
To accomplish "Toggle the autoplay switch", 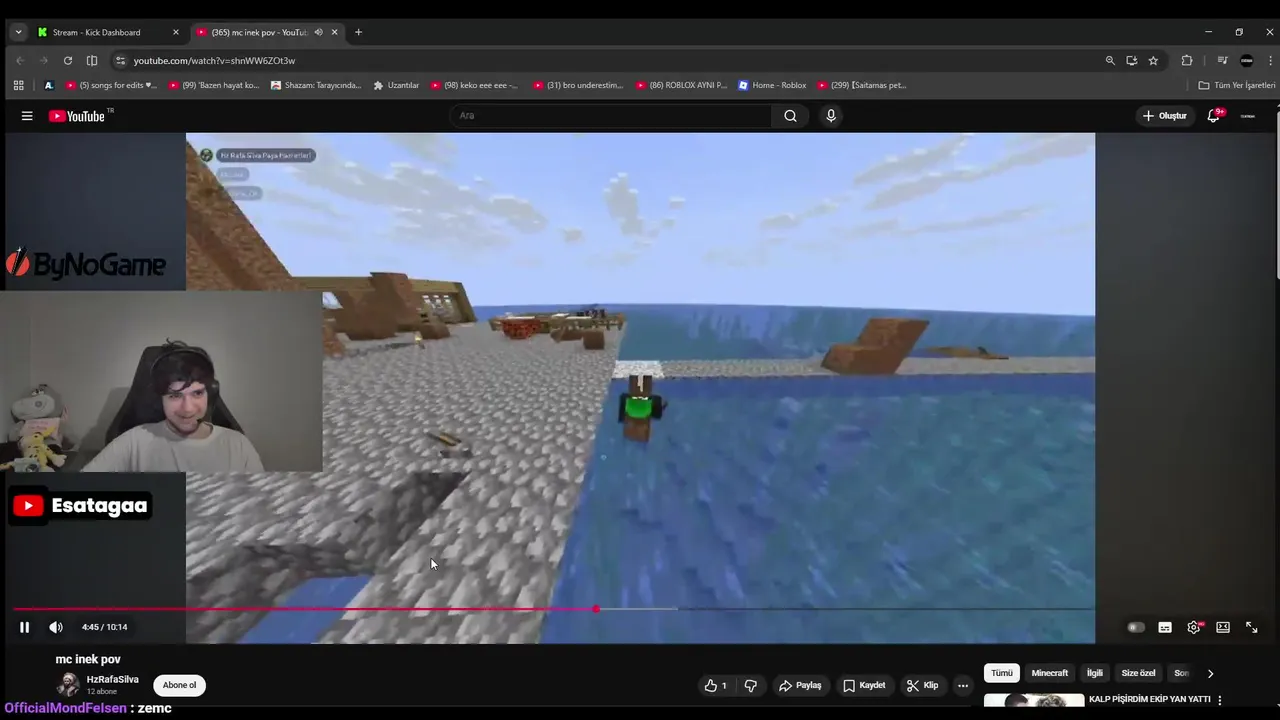I will [1136, 627].
